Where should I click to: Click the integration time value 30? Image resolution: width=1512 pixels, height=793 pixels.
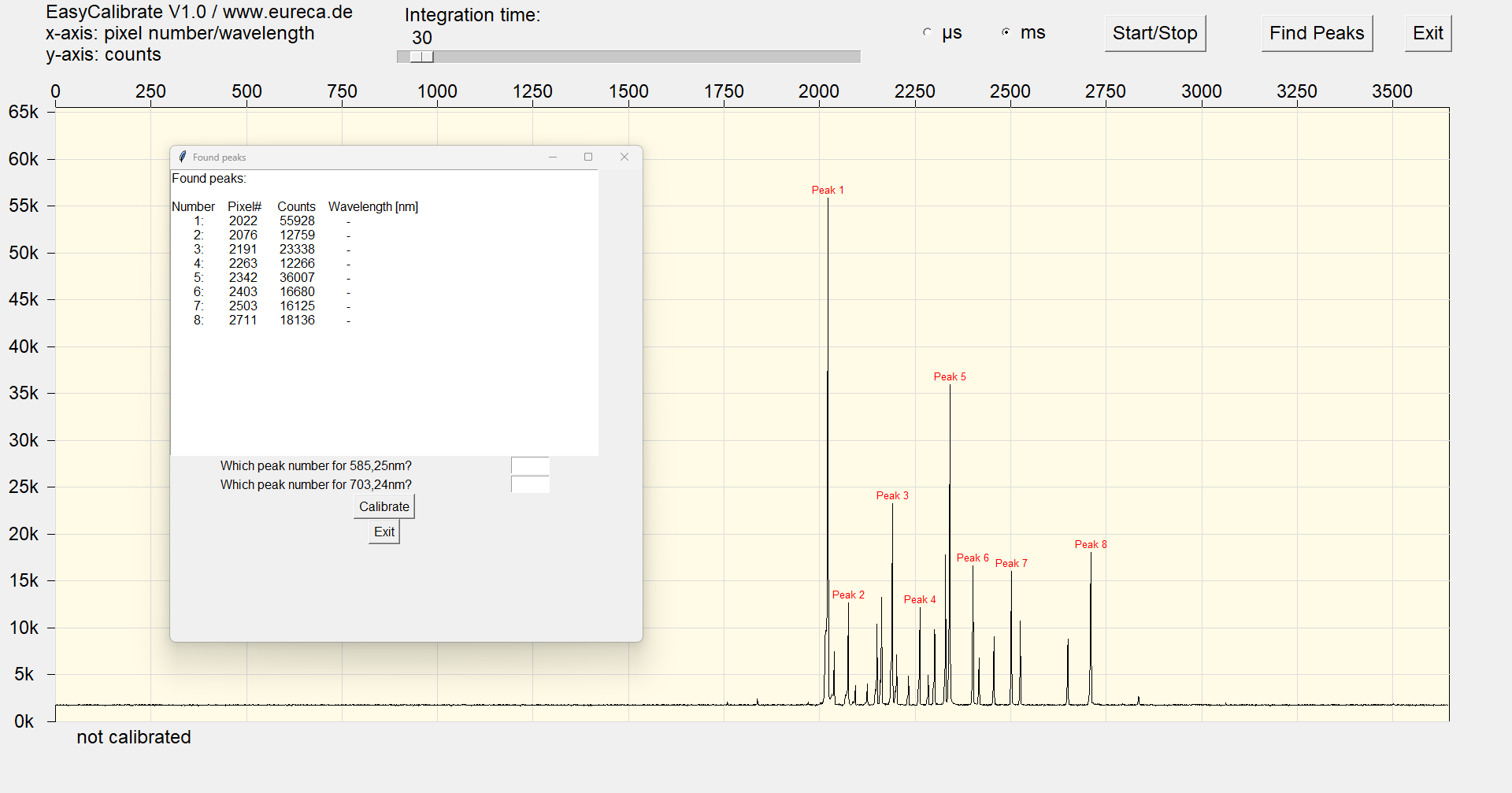click(x=422, y=38)
